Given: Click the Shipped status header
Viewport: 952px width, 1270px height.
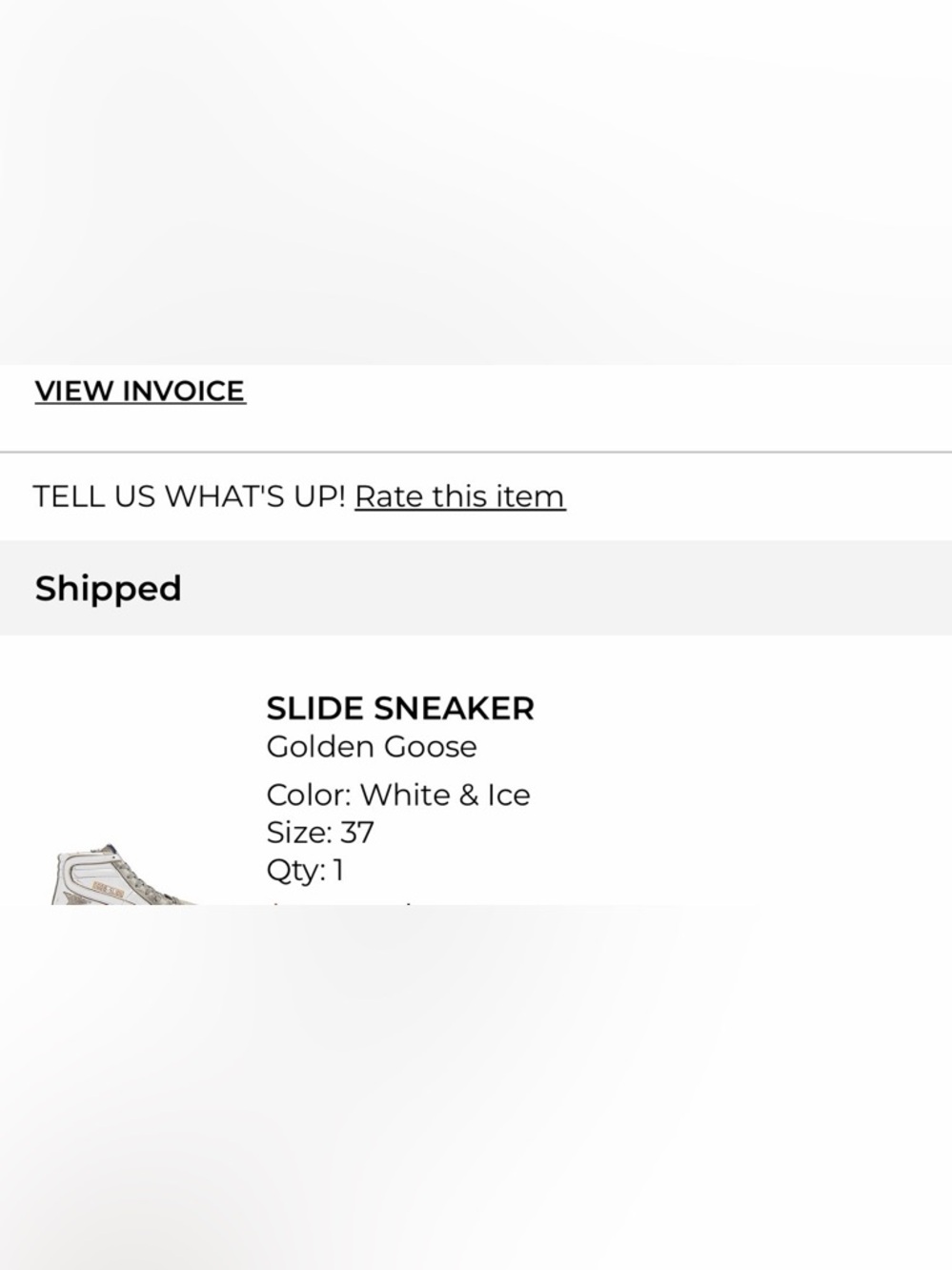Looking at the screenshot, I should coord(108,589).
